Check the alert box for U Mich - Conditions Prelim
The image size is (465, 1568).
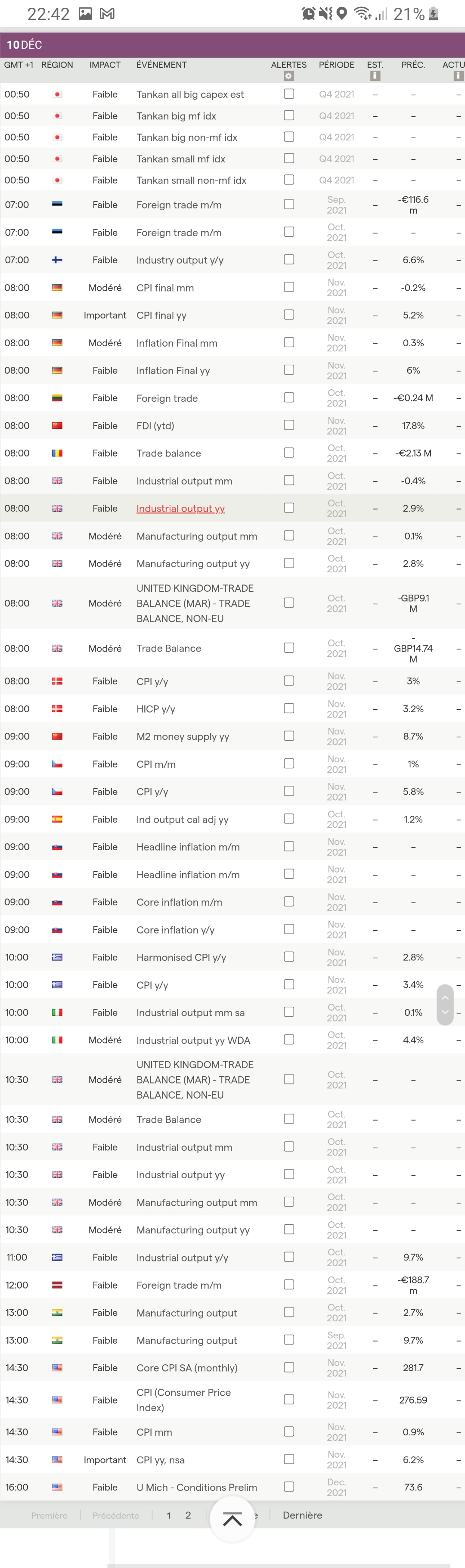click(289, 1487)
